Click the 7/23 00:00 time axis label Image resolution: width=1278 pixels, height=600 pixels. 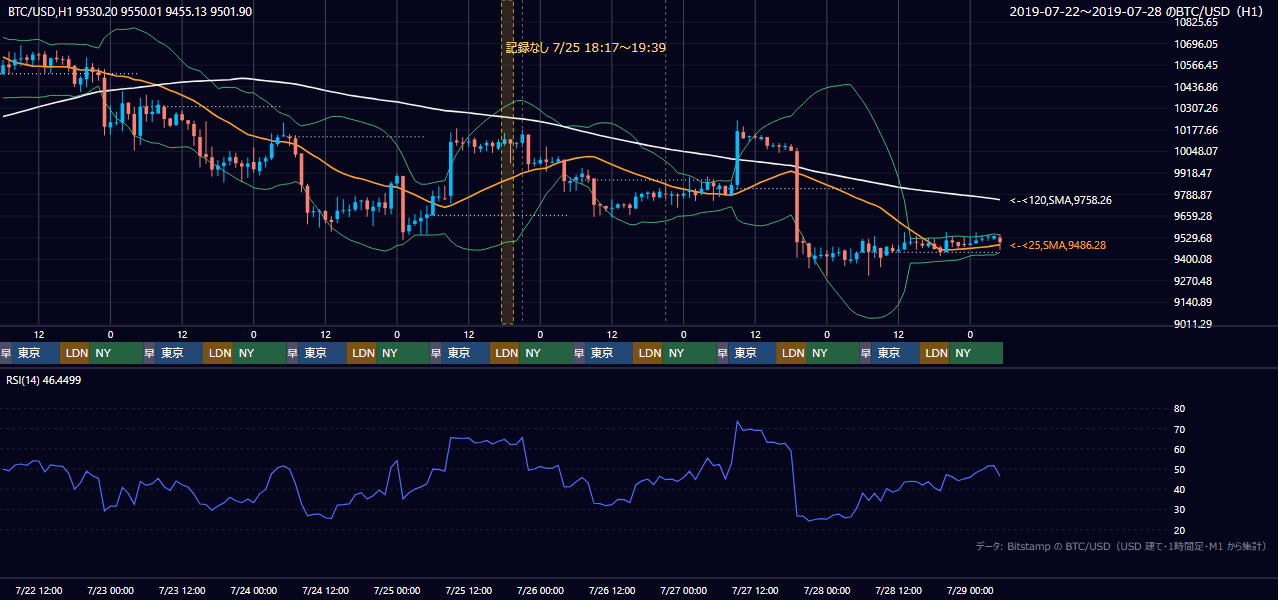[x=110, y=590]
